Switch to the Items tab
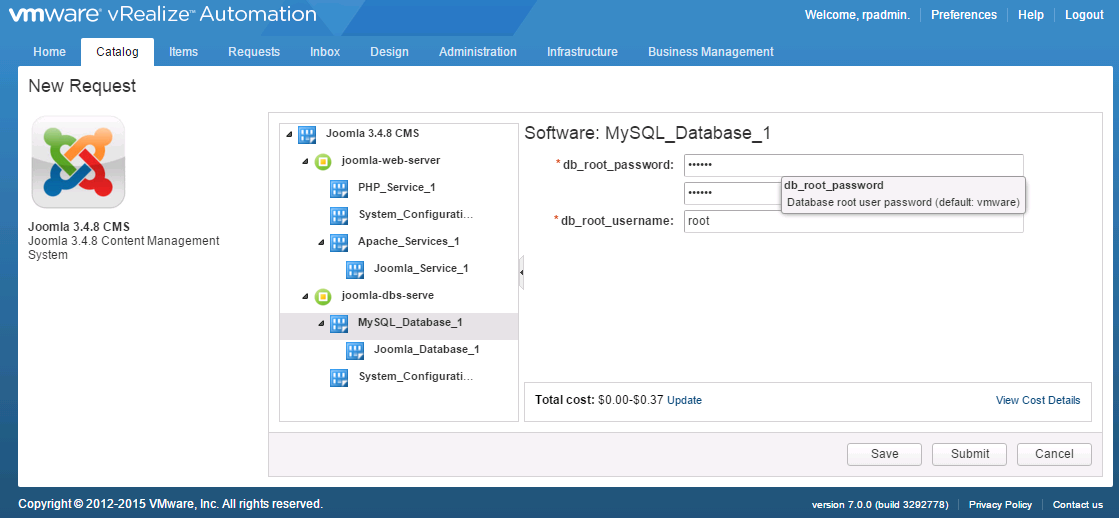The width and height of the screenshot is (1119, 518). tap(183, 51)
